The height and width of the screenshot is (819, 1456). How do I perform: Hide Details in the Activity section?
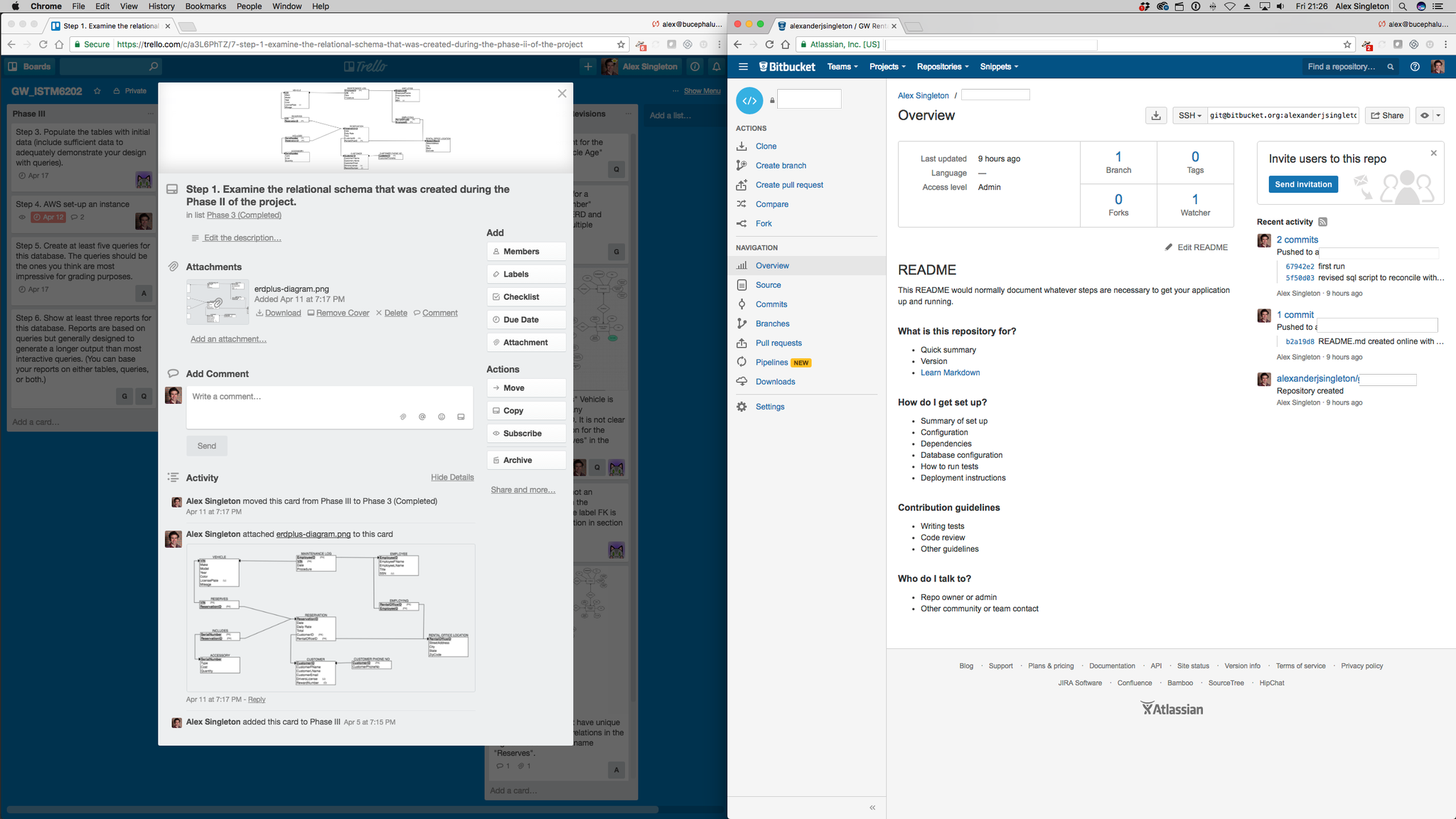coord(452,477)
